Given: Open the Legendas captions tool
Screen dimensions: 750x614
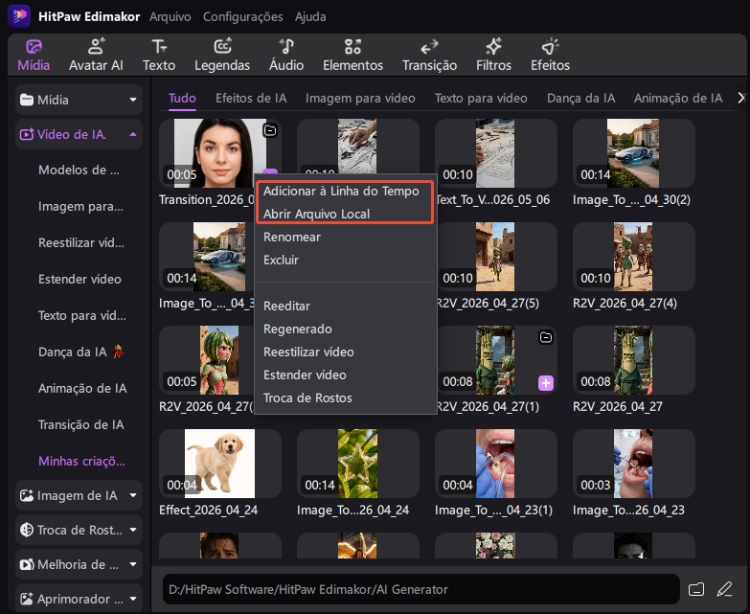Looking at the screenshot, I should (222, 55).
